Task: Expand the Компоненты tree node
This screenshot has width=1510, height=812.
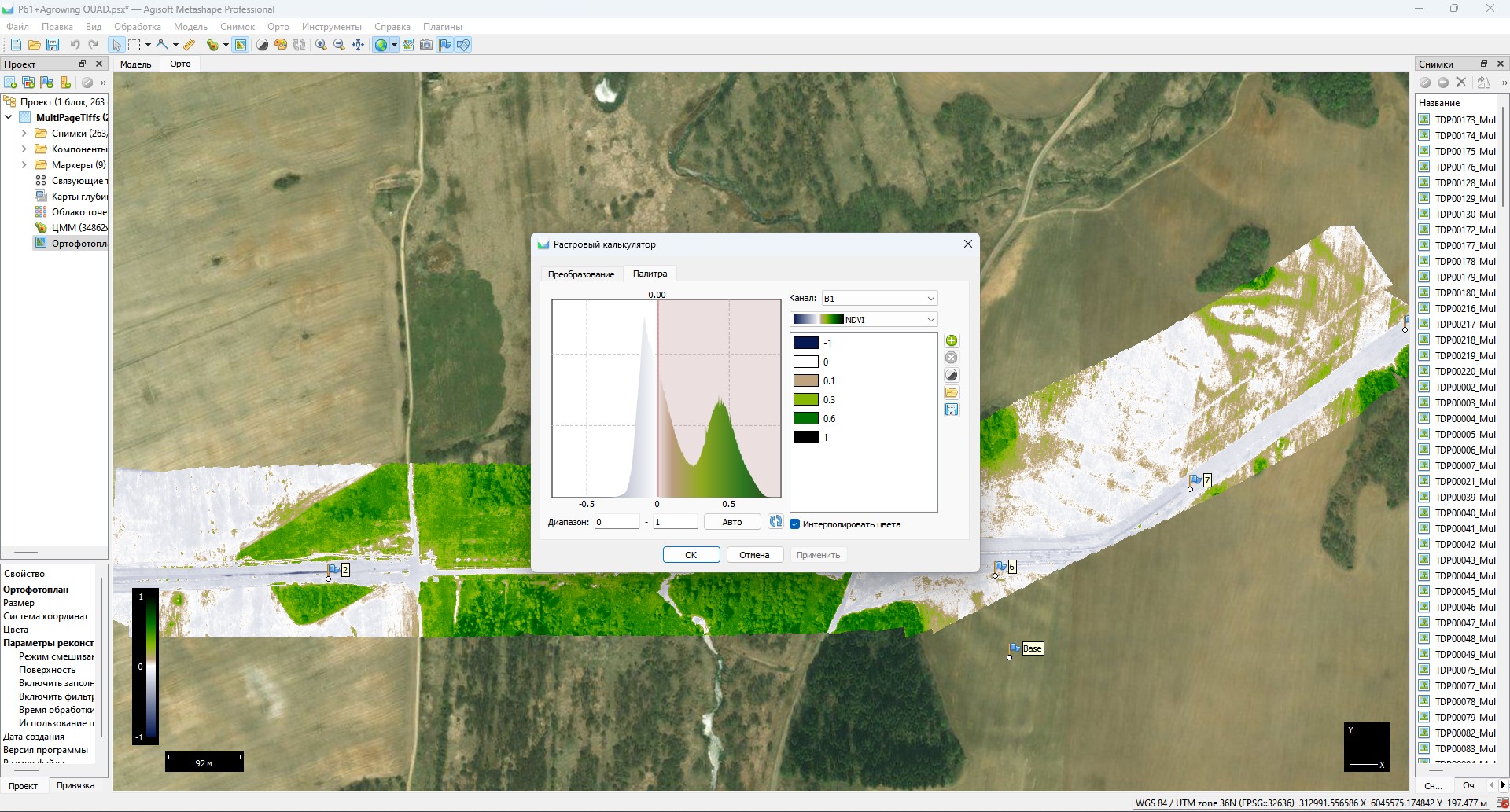Action: [24, 149]
